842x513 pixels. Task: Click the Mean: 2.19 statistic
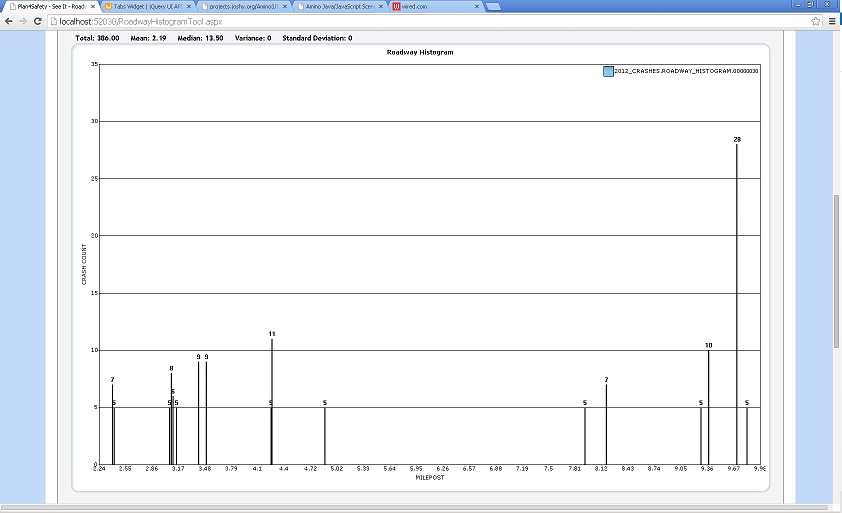[x=148, y=38]
